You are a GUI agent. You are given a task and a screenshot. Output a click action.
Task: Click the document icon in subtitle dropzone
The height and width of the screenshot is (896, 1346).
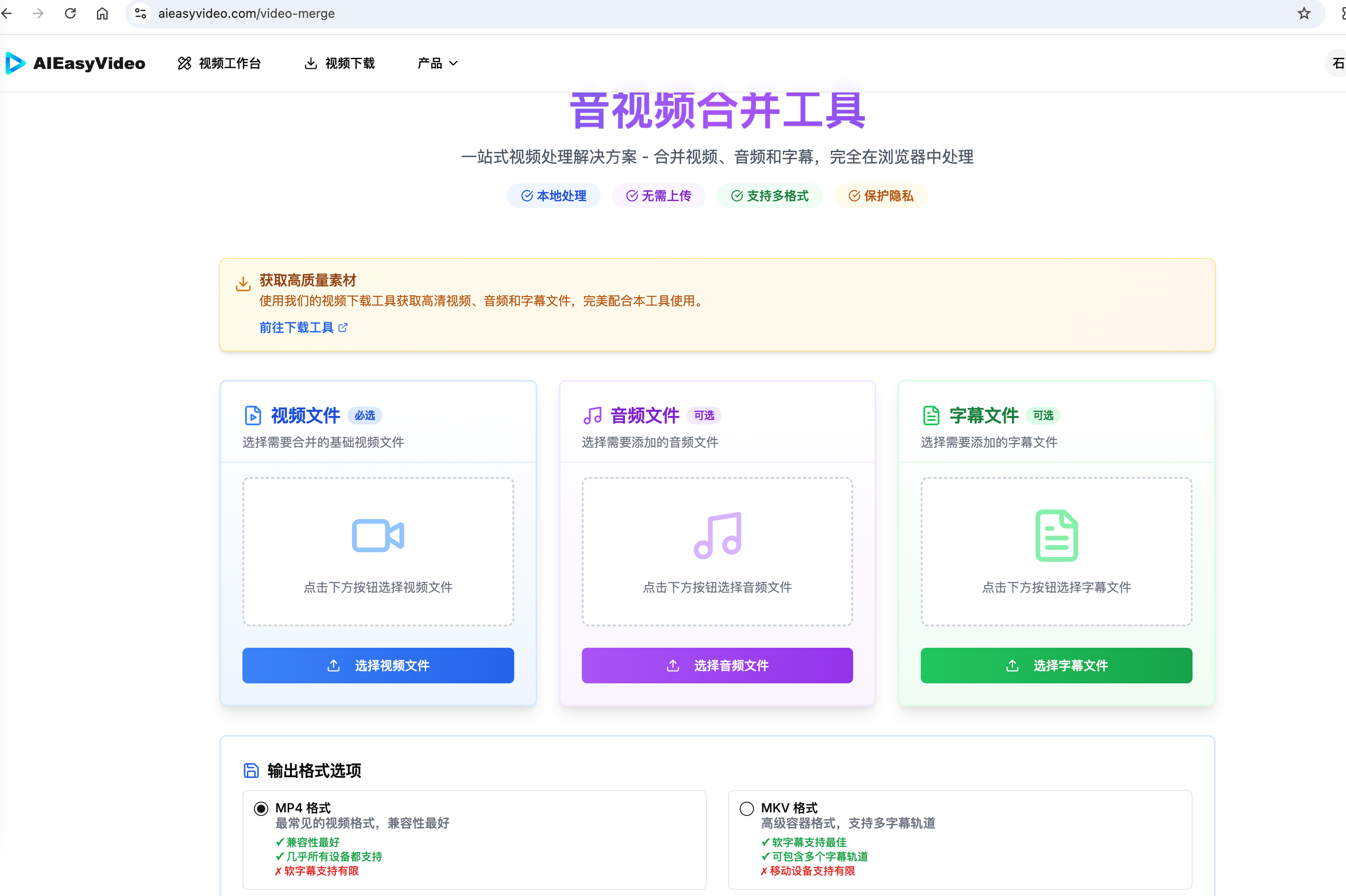click(x=1056, y=536)
